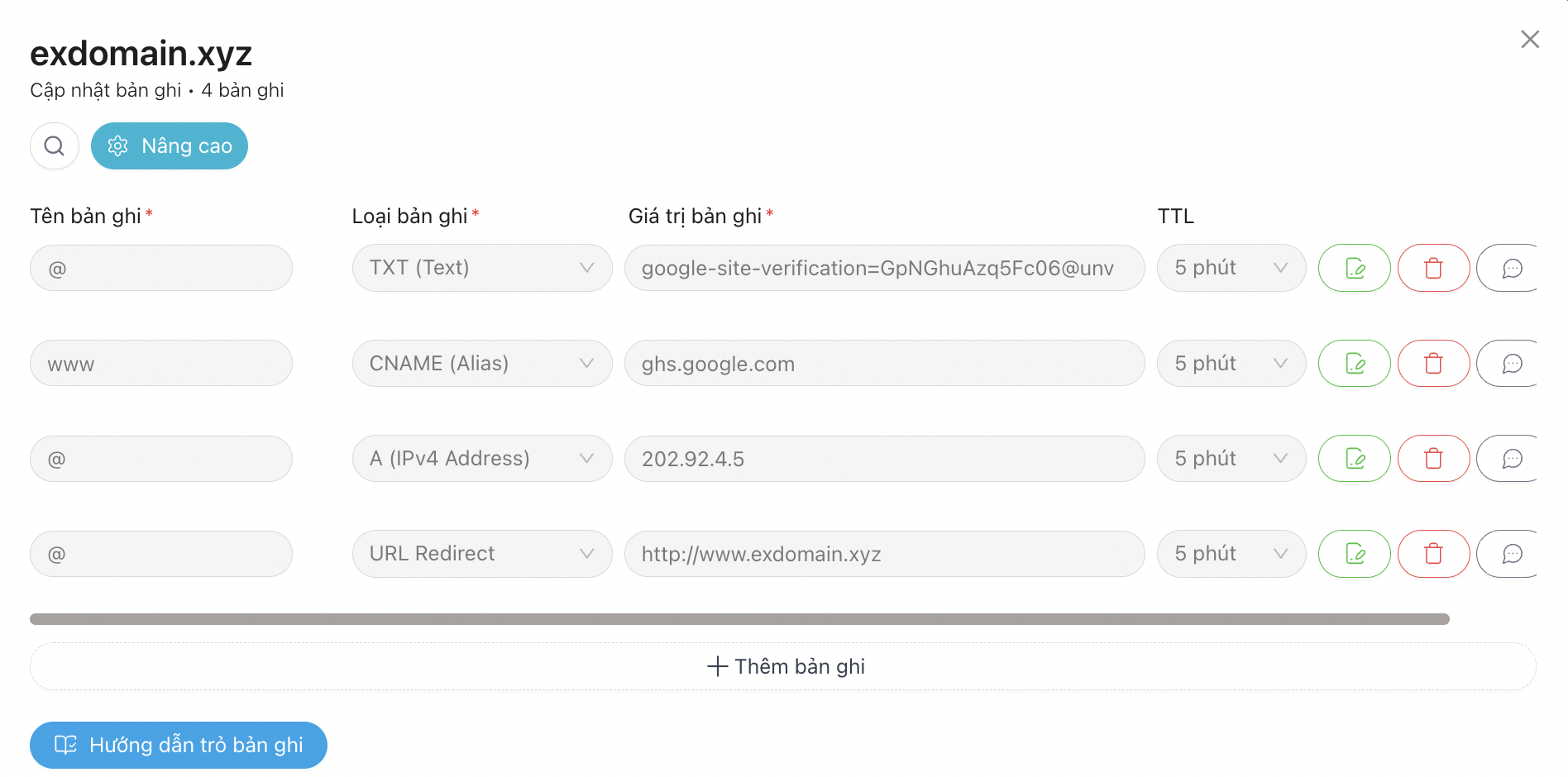Image resolution: width=1568 pixels, height=777 pixels.
Task: Delete the A record 202.92.4.5
Action: [x=1433, y=459]
